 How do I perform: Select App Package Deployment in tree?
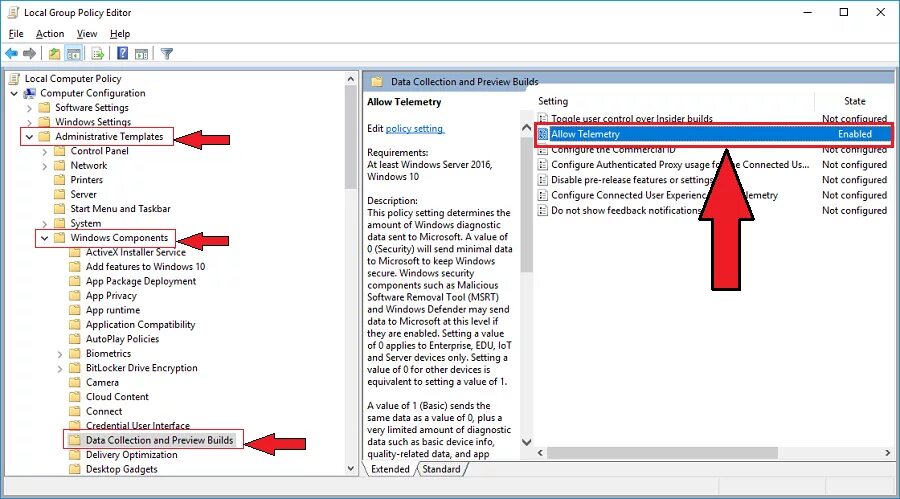click(x=141, y=281)
